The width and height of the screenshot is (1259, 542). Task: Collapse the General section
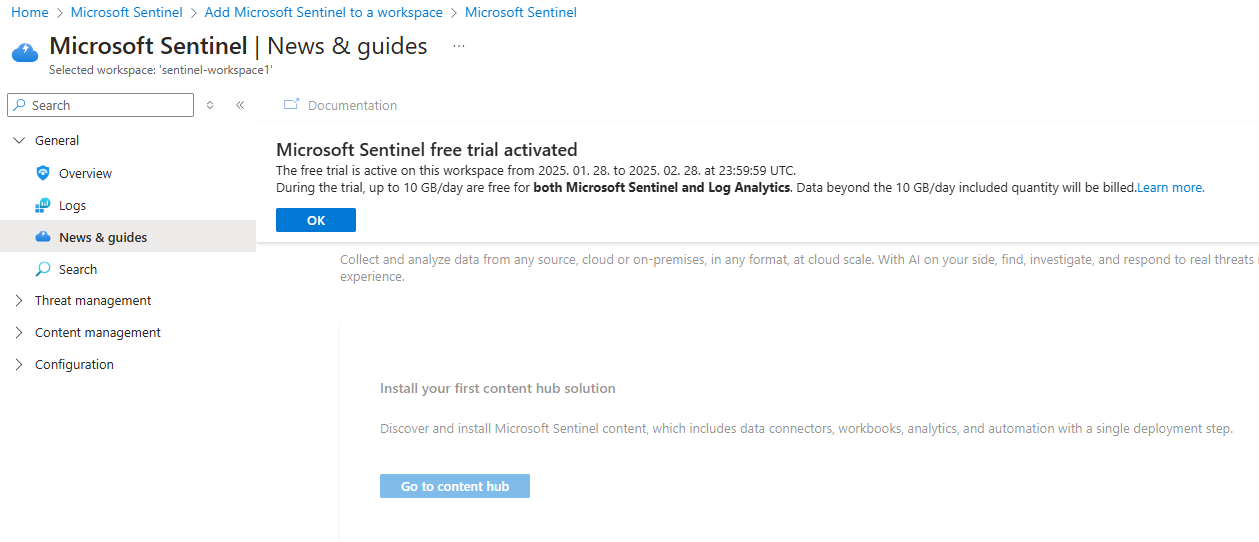[x=19, y=141]
